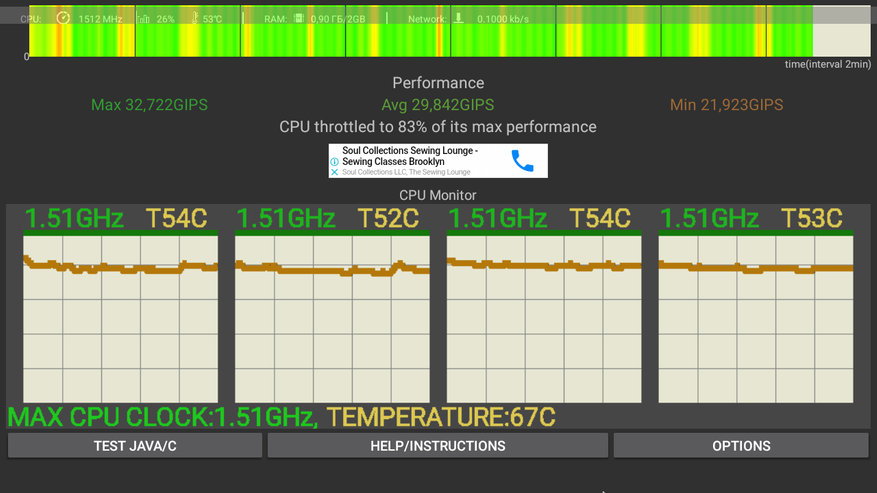Click the CPU clock speed gauge icon

63,18
